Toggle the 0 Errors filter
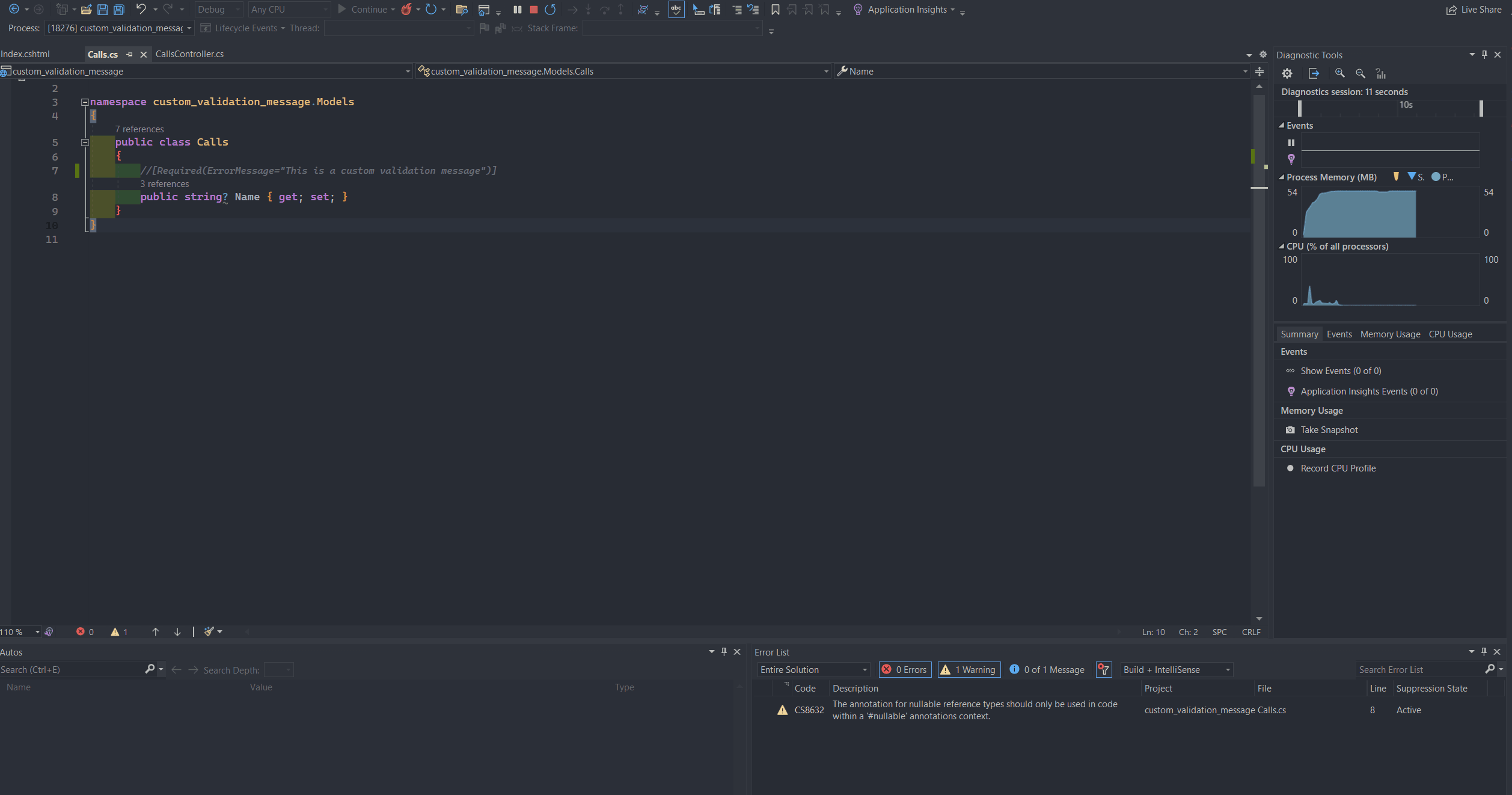Screen dimensions: 1512x795 click(x=905, y=669)
